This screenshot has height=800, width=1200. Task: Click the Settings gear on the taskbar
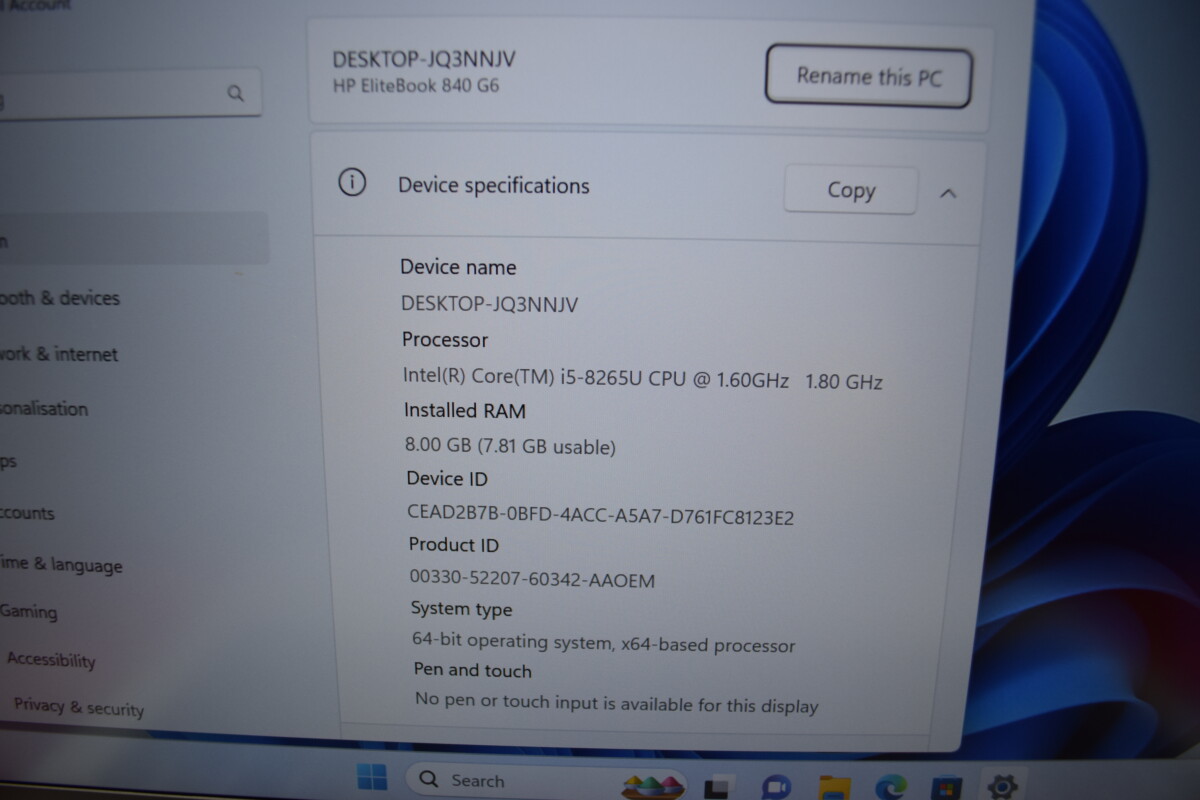click(x=1002, y=786)
